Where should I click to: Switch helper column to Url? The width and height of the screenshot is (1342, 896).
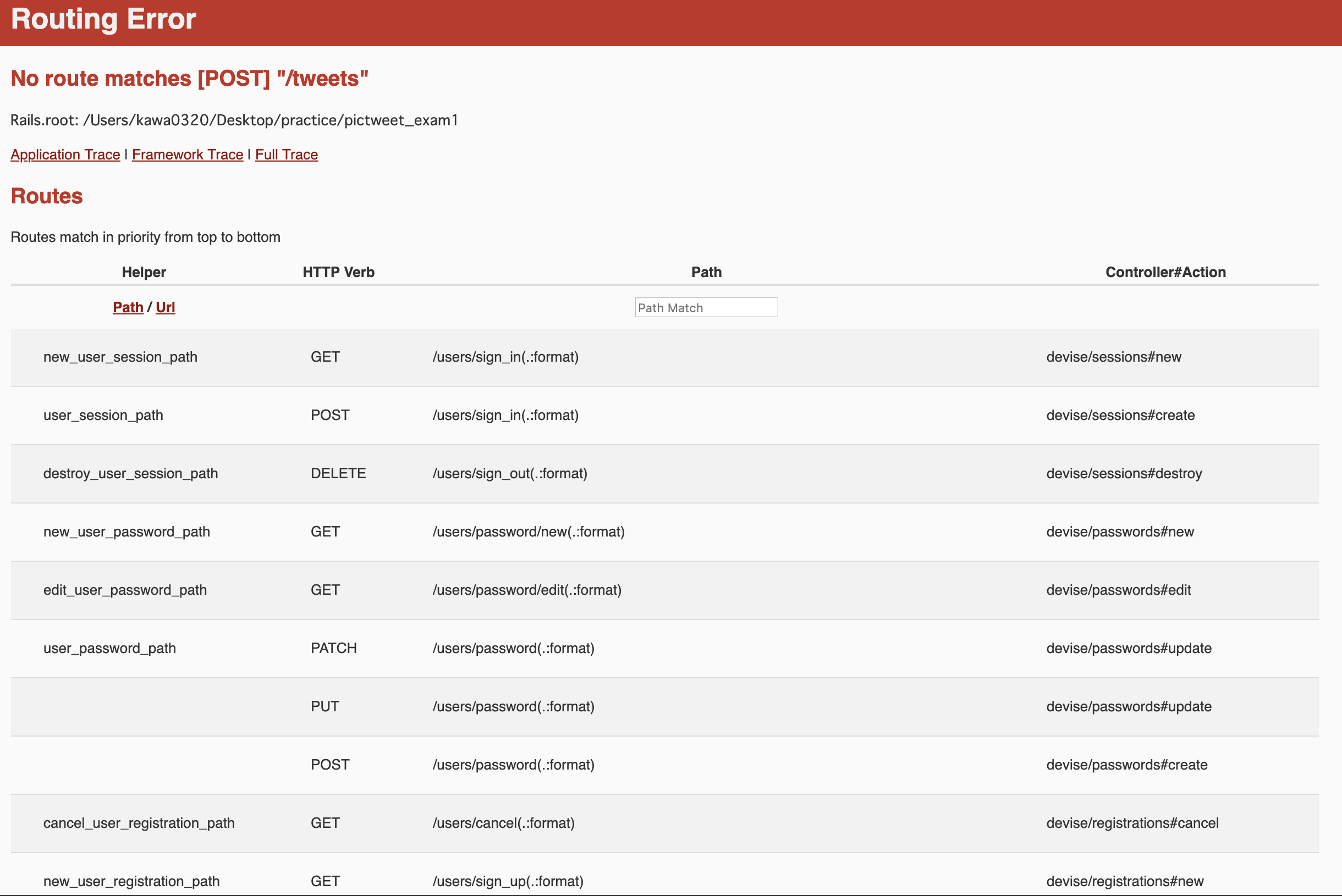click(165, 307)
